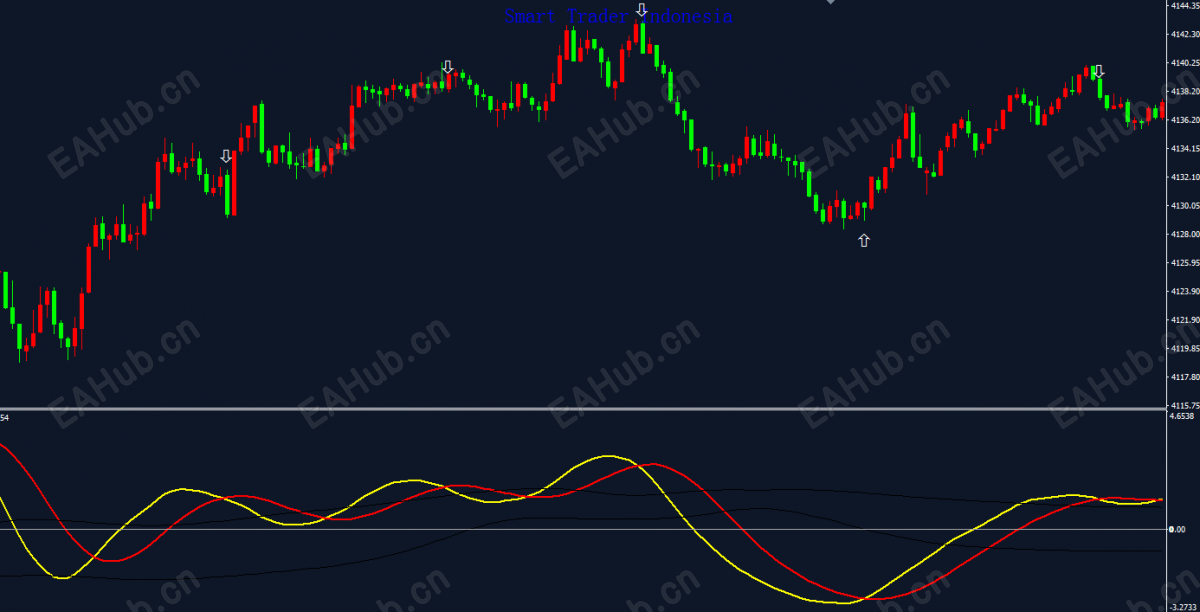Click the 4138.20 price scale label
1200x612 pixels.
1184,91
